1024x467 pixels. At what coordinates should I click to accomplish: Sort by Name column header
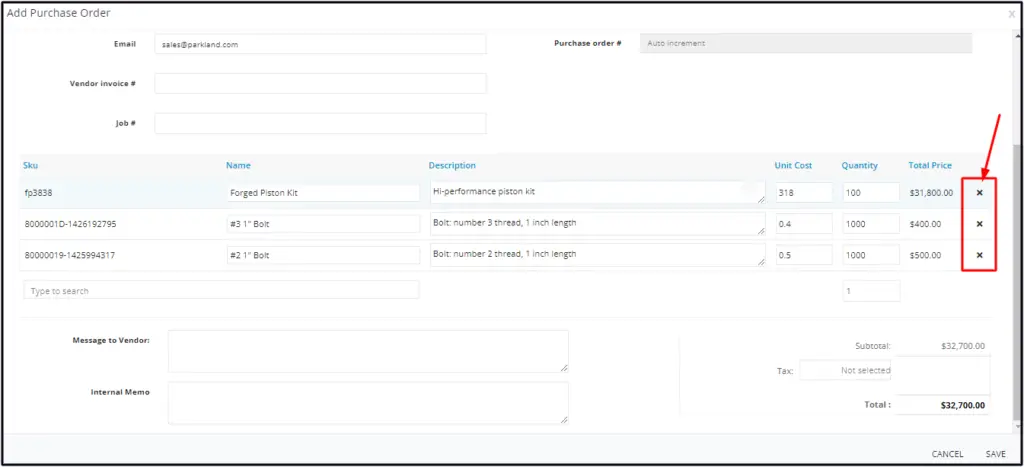(x=238, y=165)
